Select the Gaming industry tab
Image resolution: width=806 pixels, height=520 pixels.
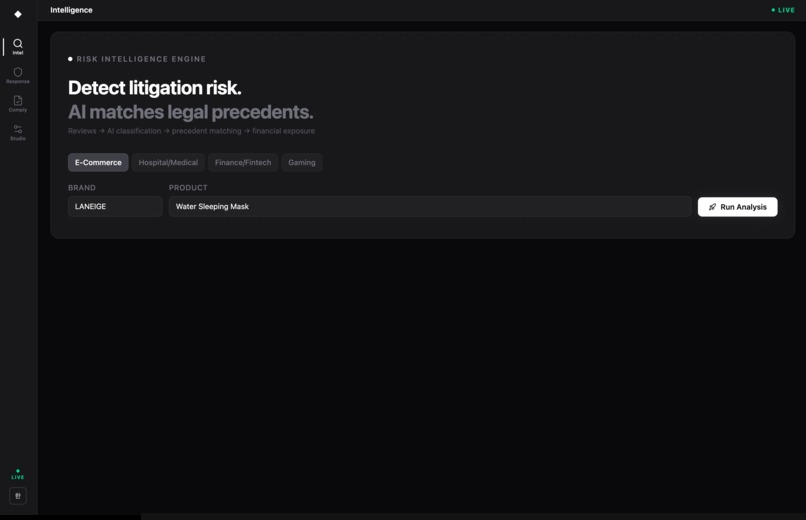point(302,162)
